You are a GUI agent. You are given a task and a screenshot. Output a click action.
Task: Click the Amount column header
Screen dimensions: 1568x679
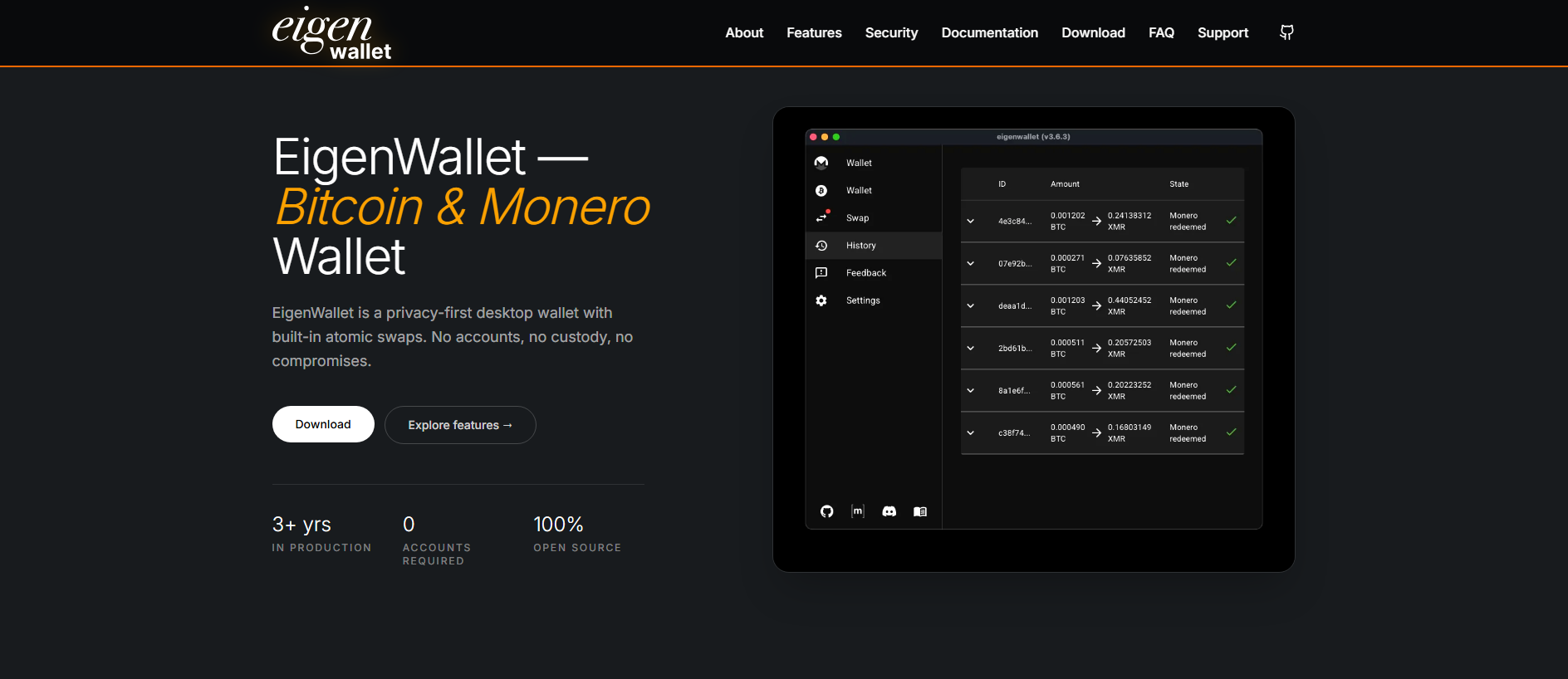(x=1065, y=184)
